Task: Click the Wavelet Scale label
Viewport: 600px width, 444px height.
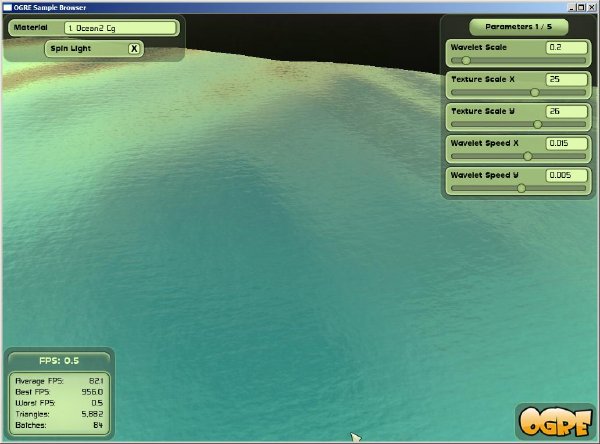Action: coord(479,47)
